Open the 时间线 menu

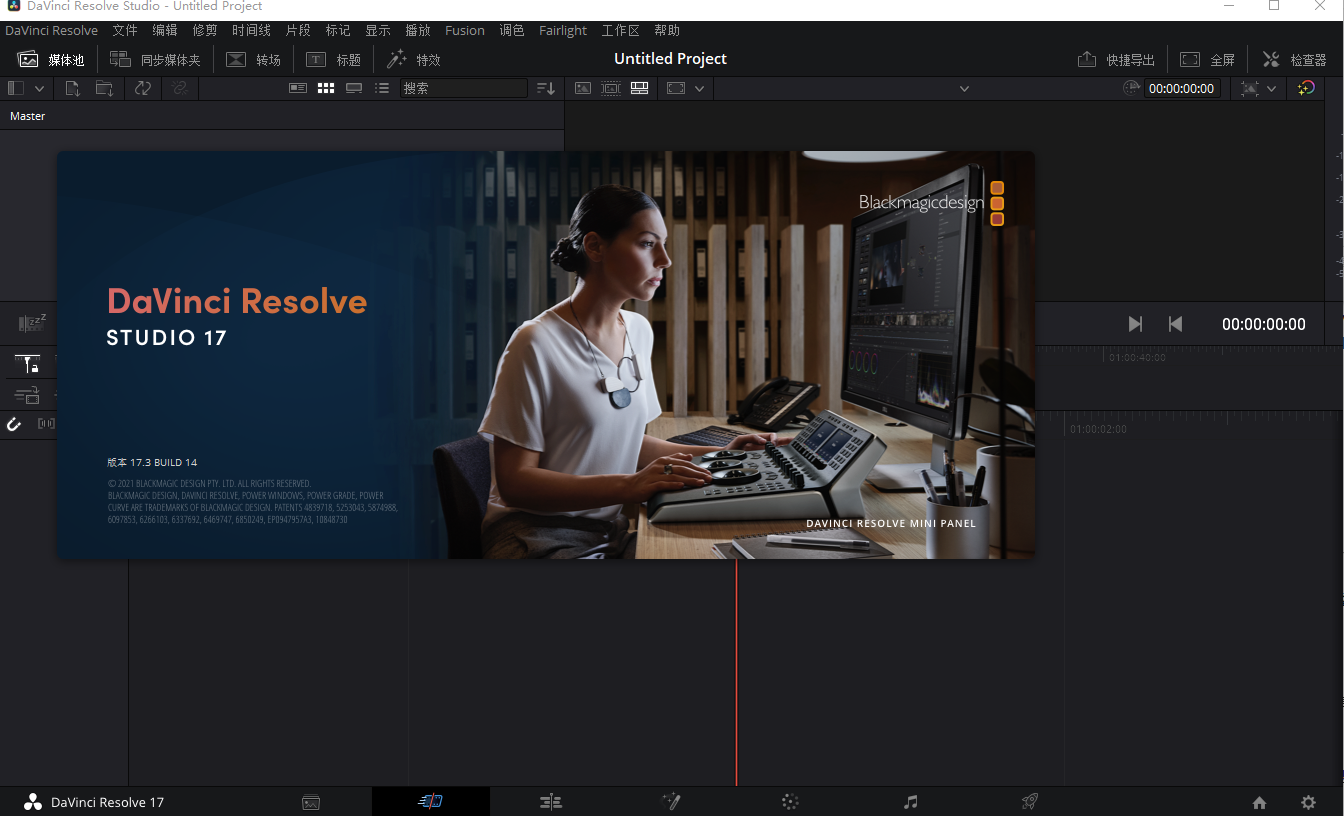(x=251, y=31)
